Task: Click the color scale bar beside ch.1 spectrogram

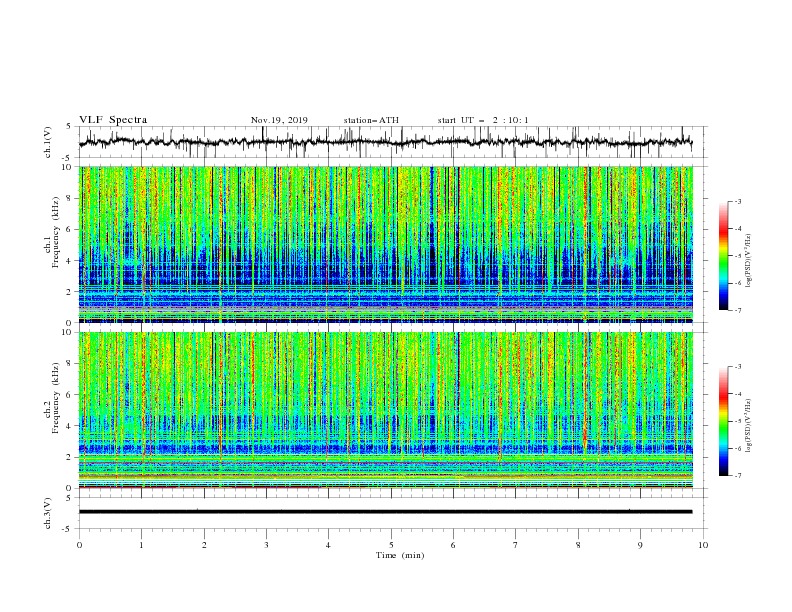Action: click(x=723, y=256)
